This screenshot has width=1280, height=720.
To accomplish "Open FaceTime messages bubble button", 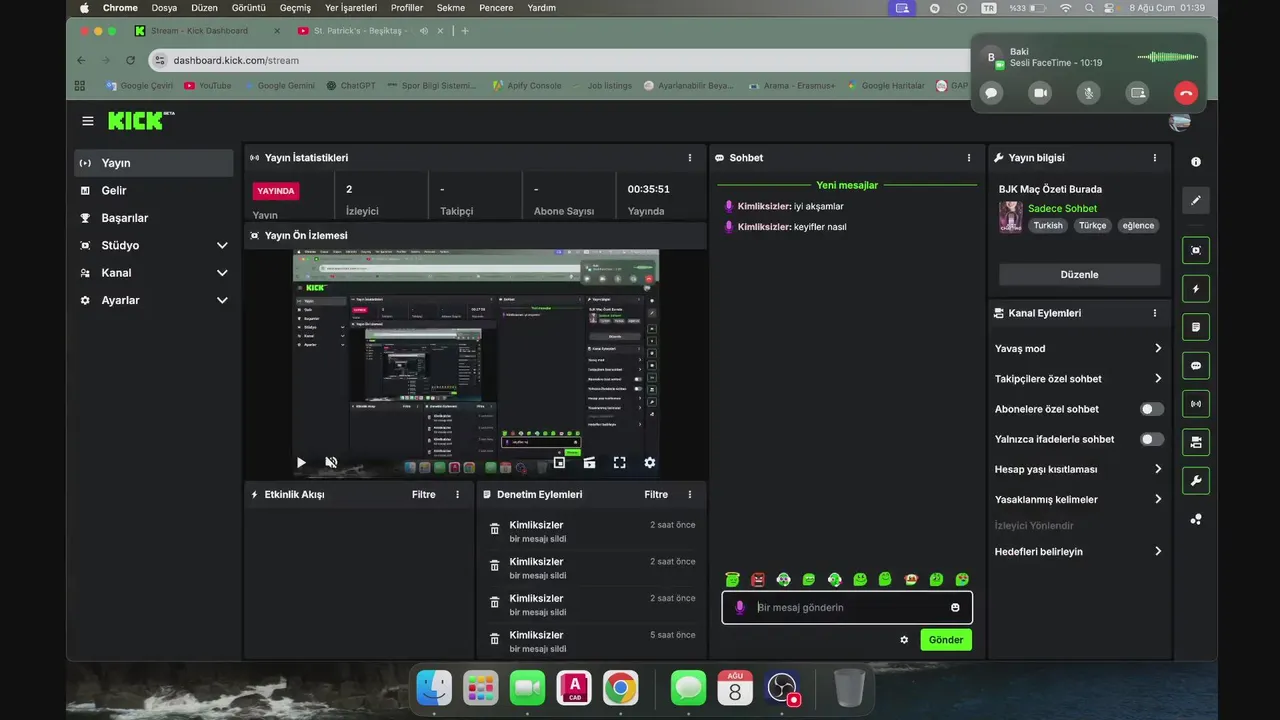I will (x=992, y=93).
